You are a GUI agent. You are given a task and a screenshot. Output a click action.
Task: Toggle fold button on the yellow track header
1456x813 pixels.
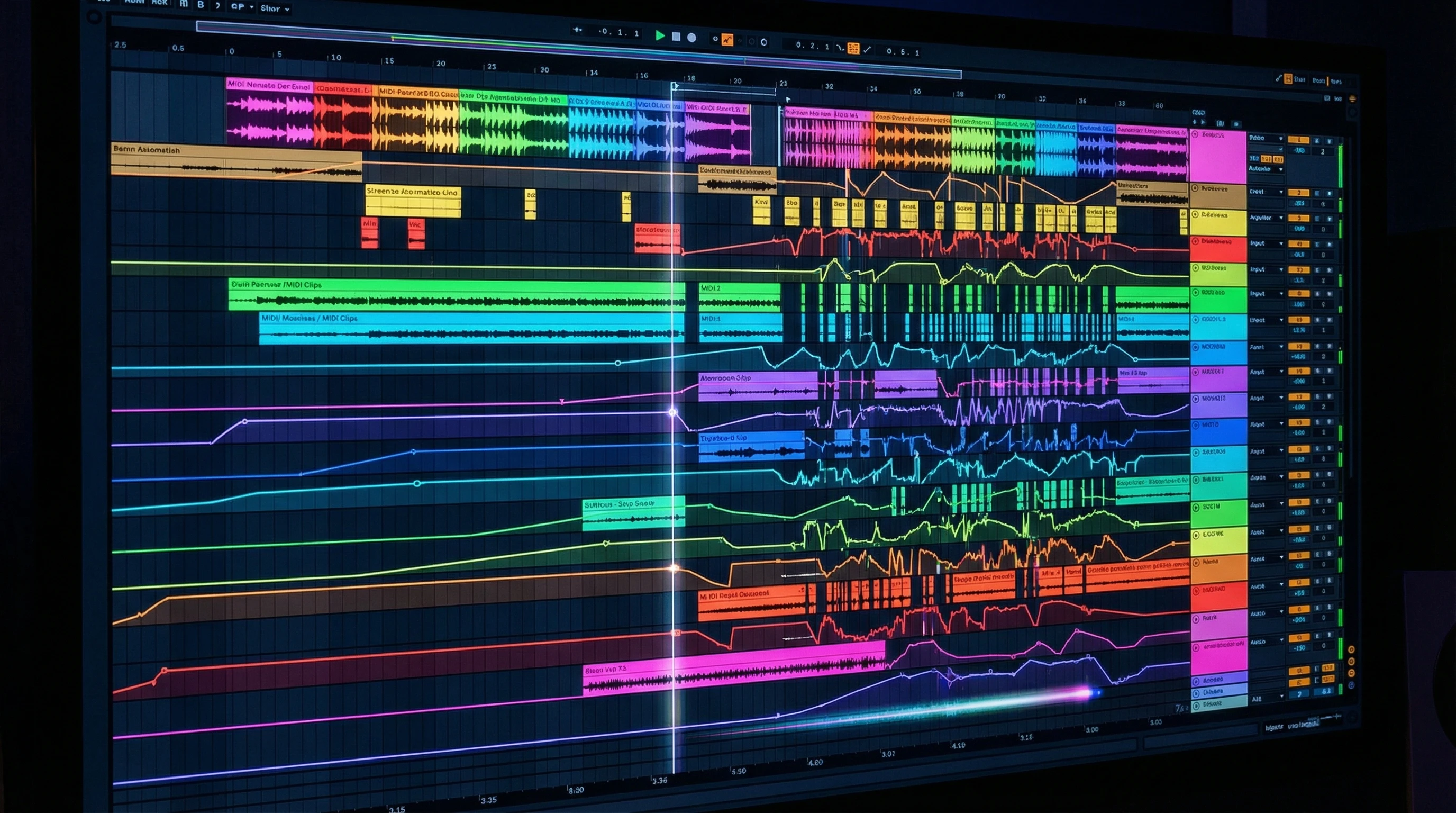(1195, 215)
